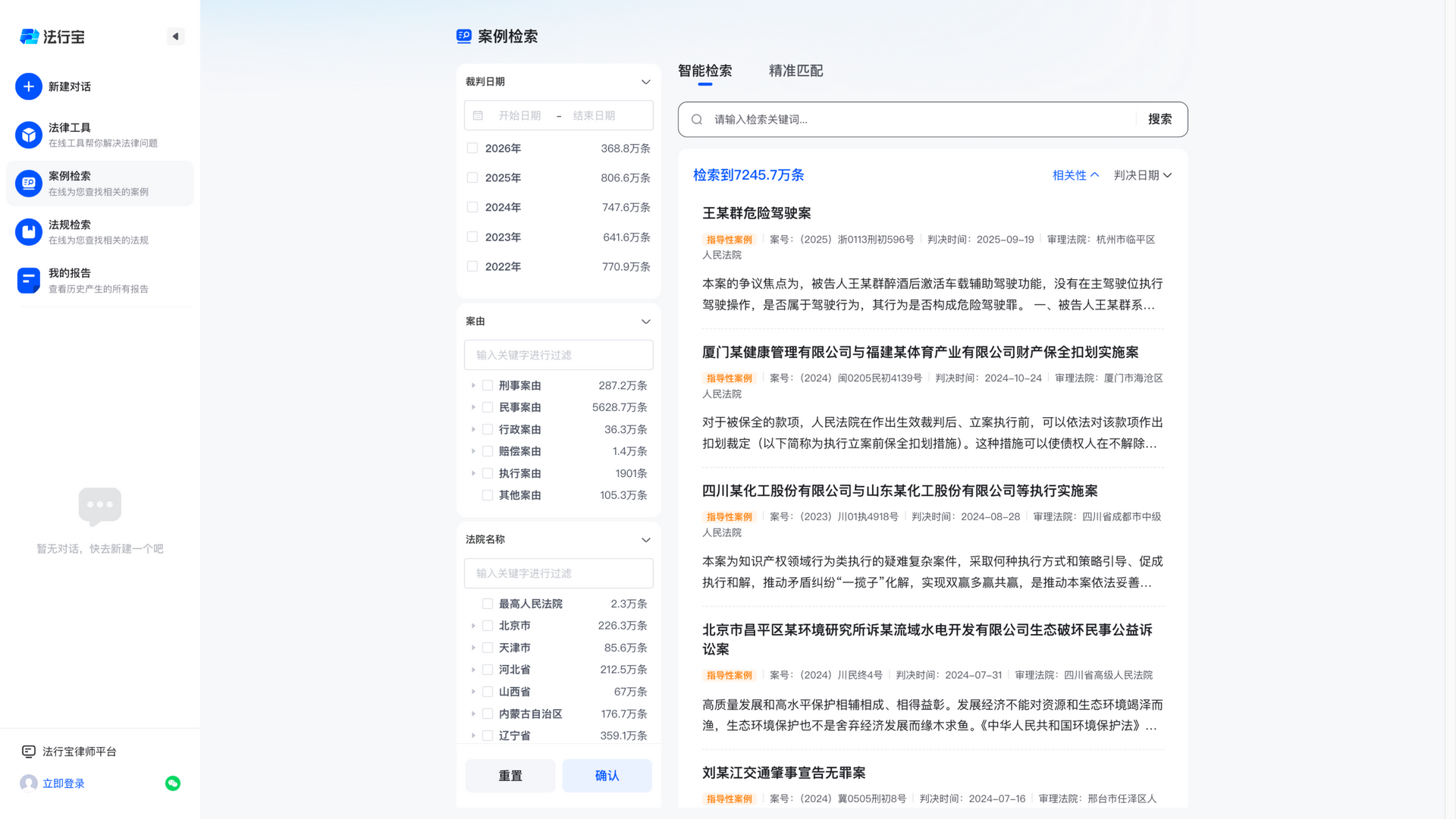The image size is (1456, 819).
Task: Click the 法行宝 logo icon
Action: [30, 36]
